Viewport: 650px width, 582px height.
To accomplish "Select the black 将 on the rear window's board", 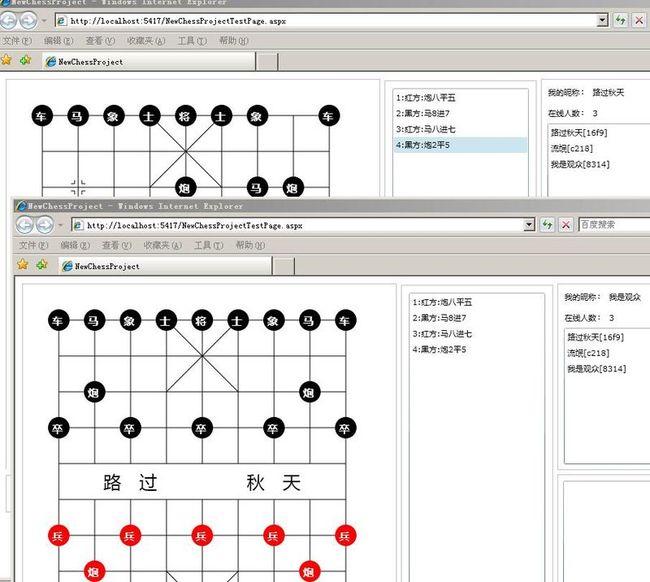I will (185, 116).
